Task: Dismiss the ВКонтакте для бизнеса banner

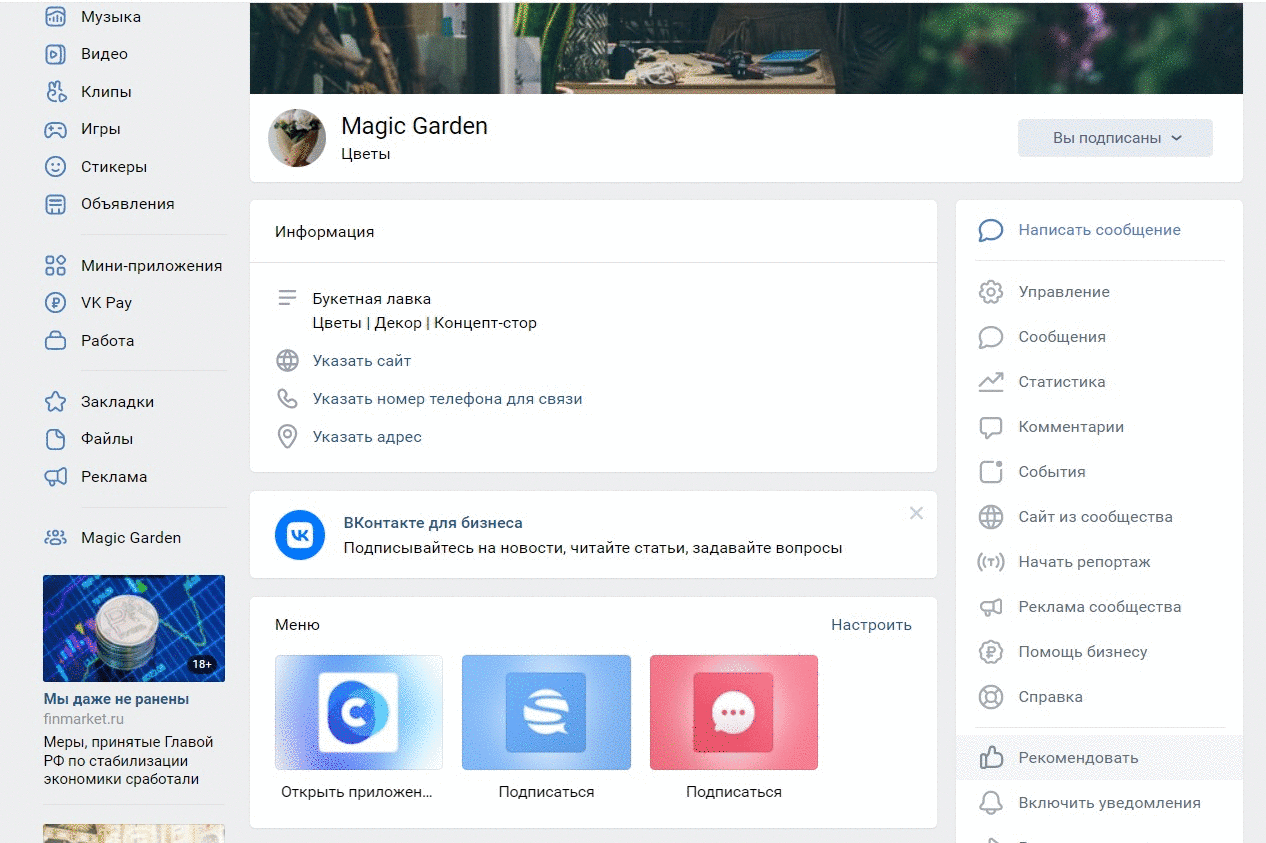Action: 916,513
